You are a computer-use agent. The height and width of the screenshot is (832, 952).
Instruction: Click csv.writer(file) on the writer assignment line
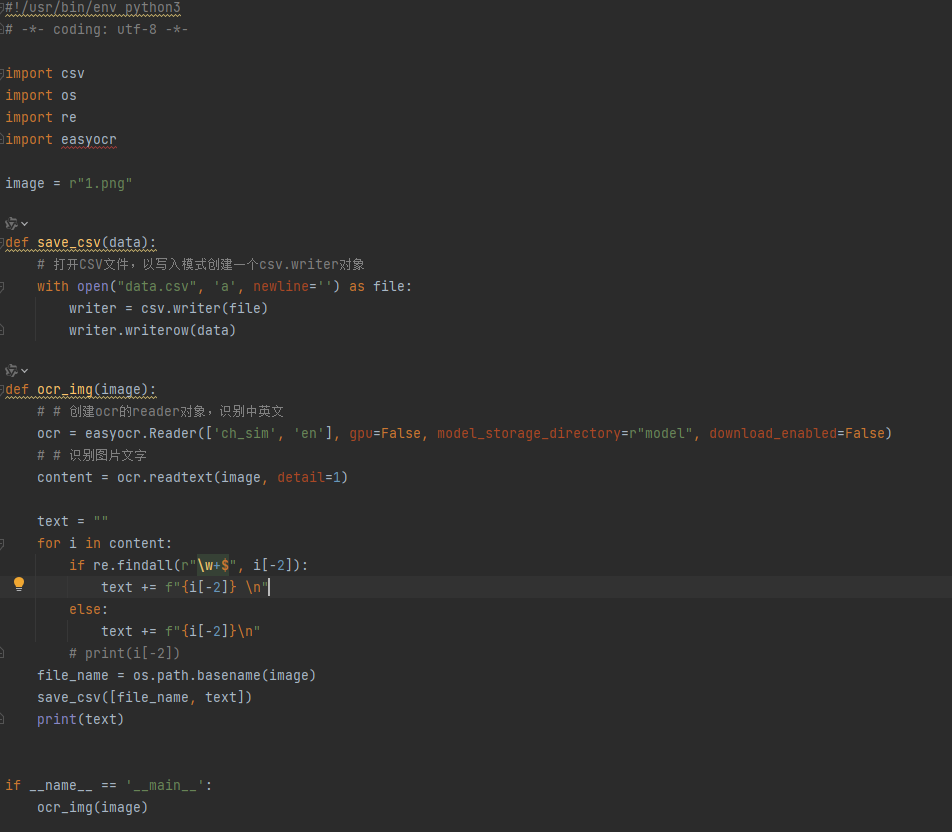(x=205, y=309)
